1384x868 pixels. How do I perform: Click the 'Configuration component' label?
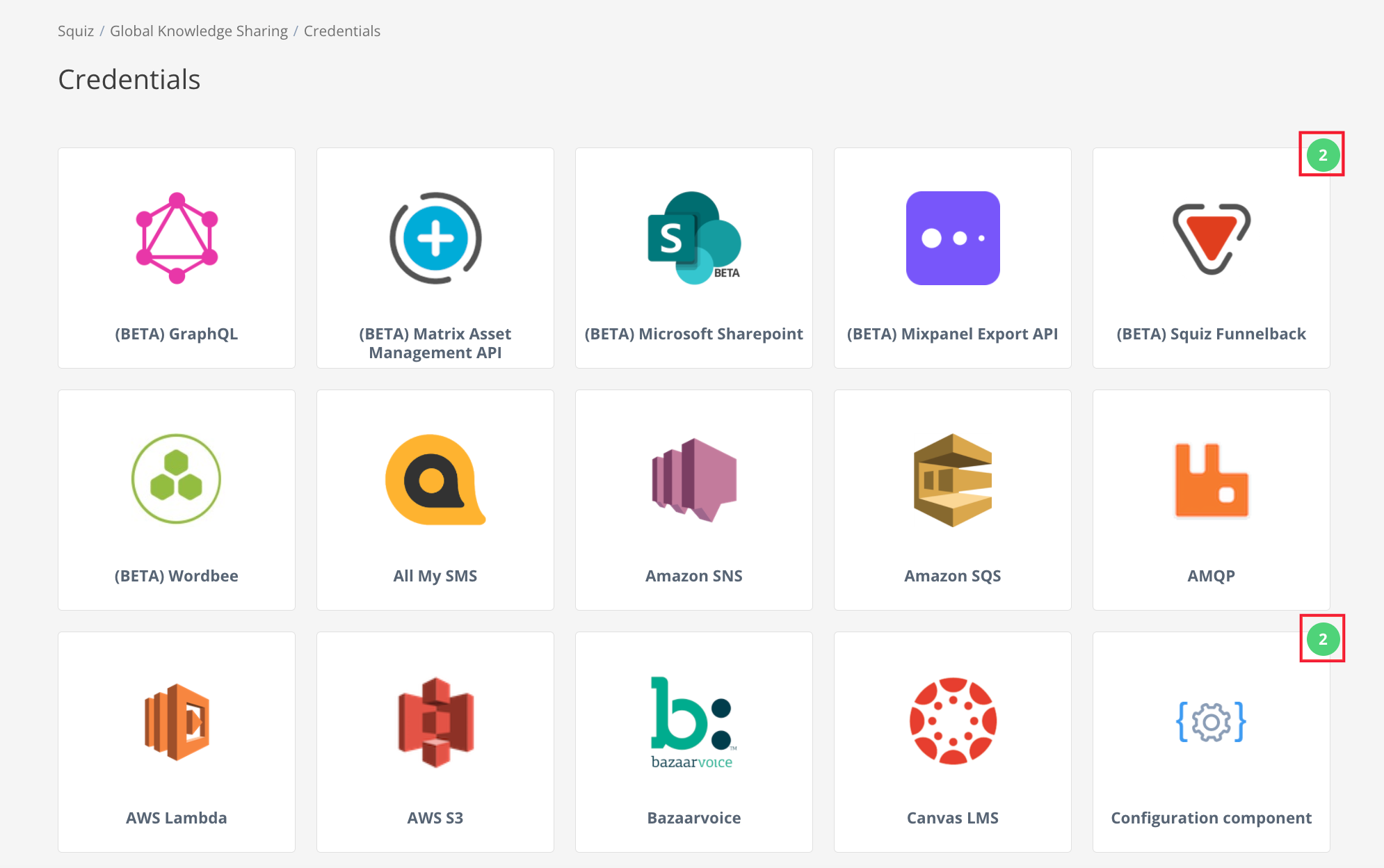[x=1212, y=818]
